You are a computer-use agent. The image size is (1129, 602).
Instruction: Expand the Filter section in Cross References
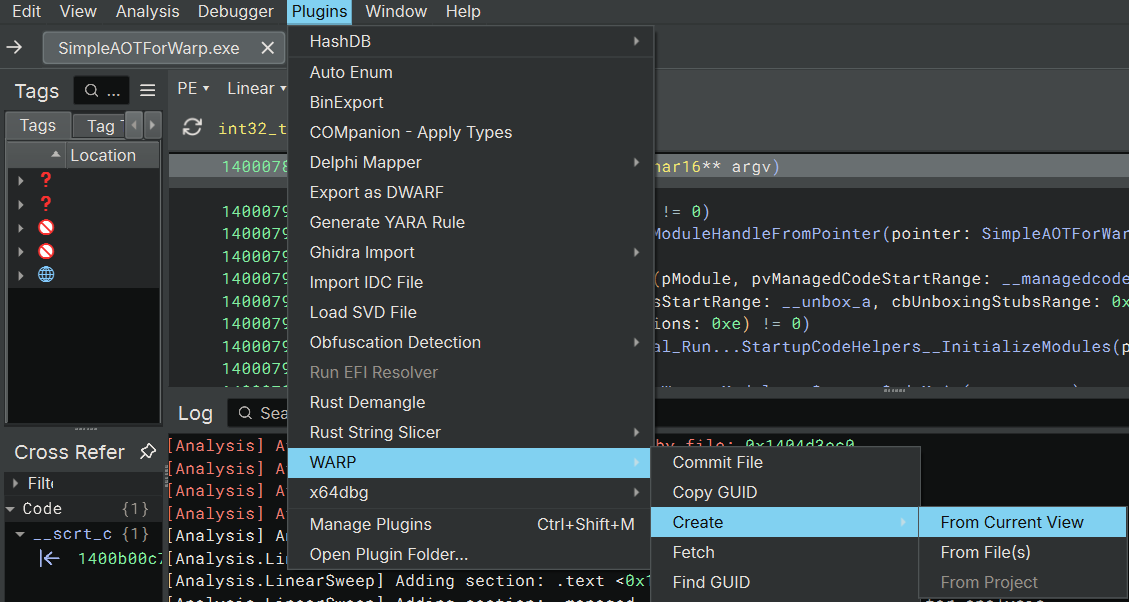[x=14, y=483]
